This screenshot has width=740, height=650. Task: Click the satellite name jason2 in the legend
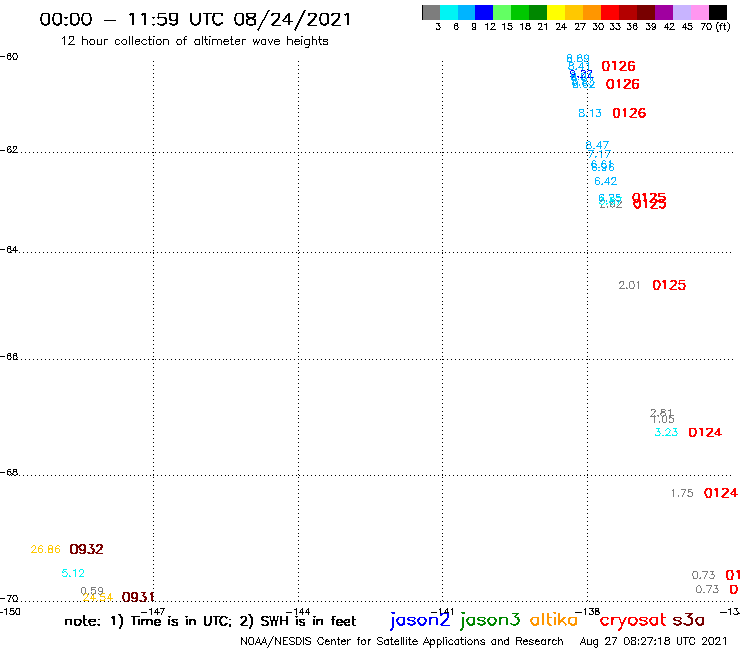click(x=420, y=620)
